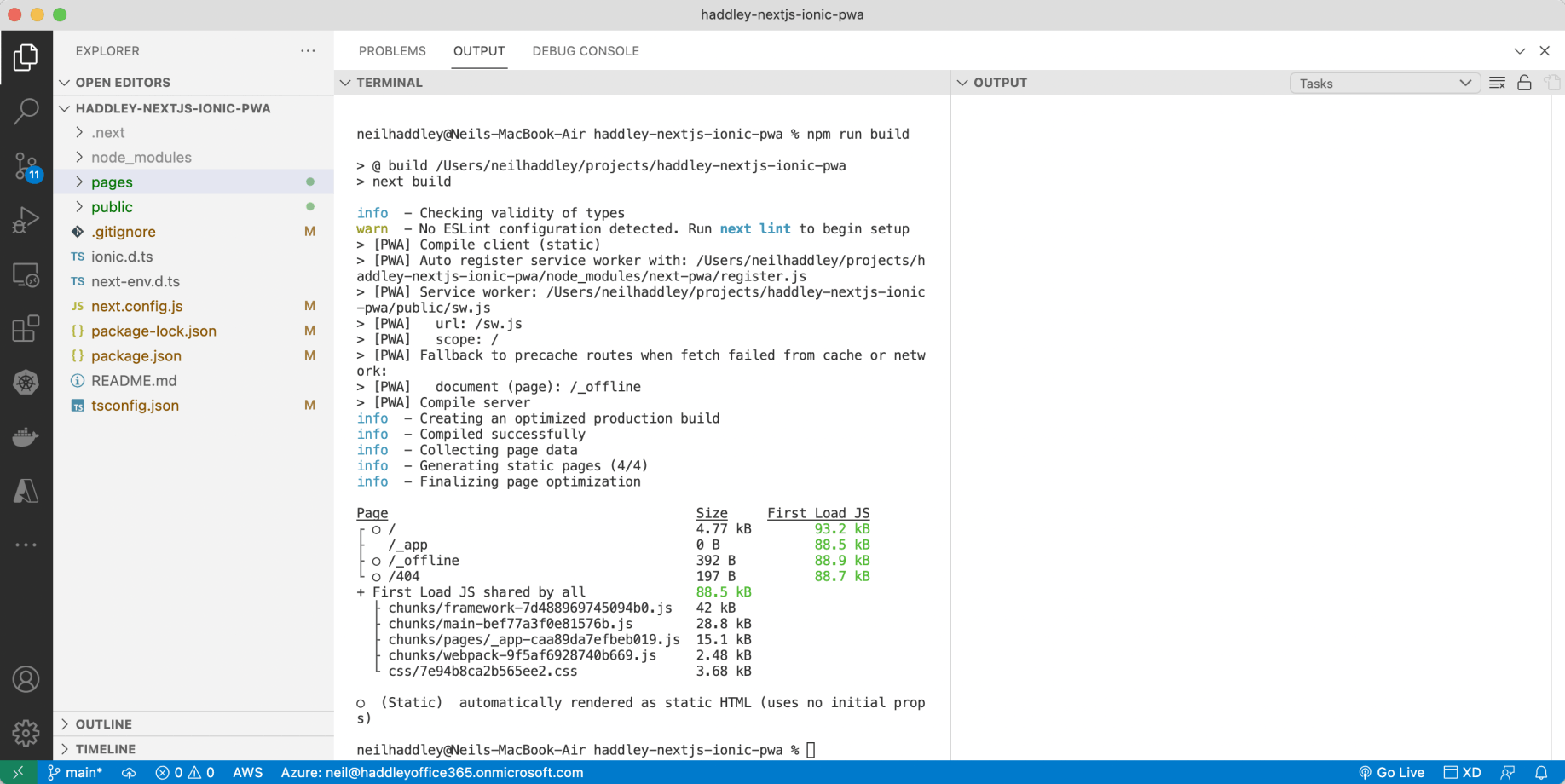This screenshot has height=784, width=1565.
Task: Clear the Output panel contents
Action: coord(1497,83)
